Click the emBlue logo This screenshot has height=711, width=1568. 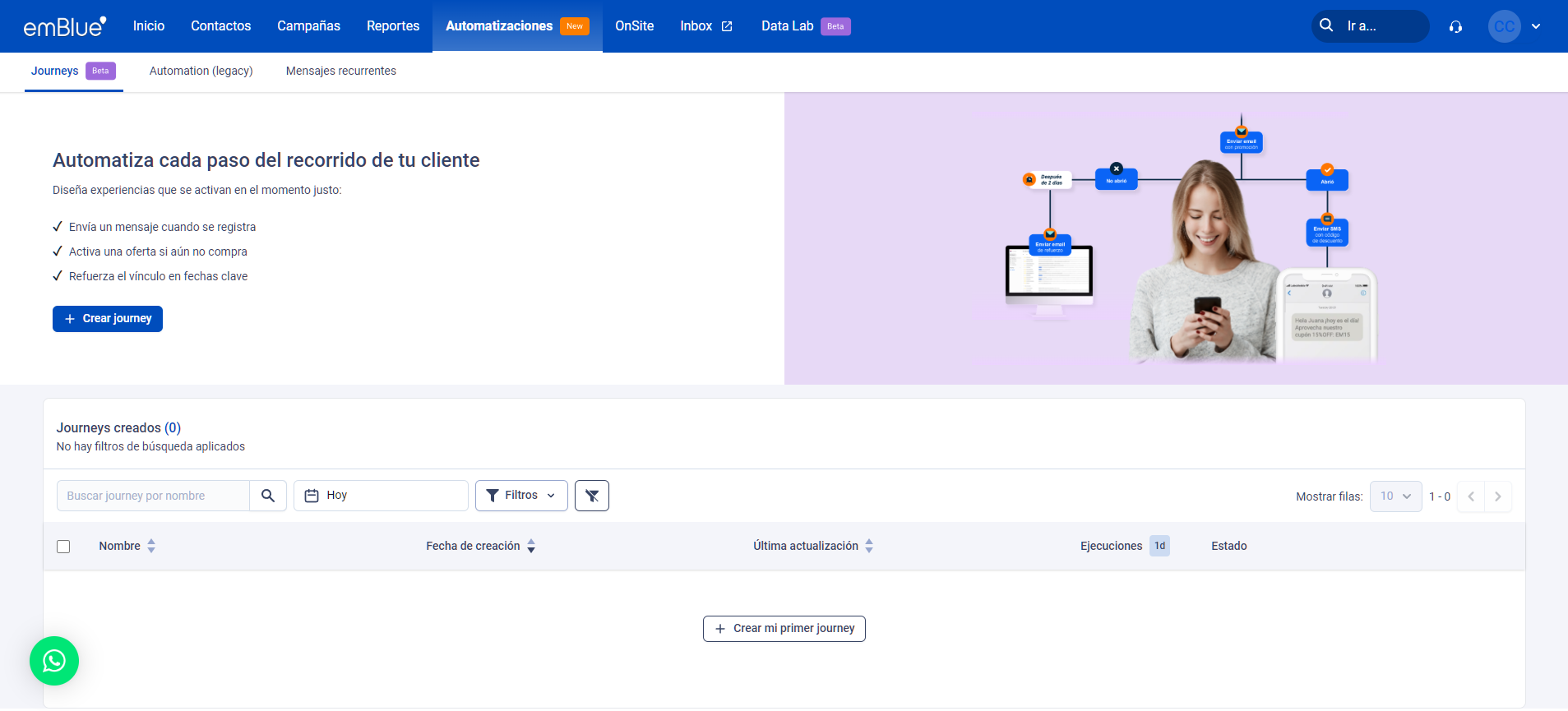[x=65, y=26]
